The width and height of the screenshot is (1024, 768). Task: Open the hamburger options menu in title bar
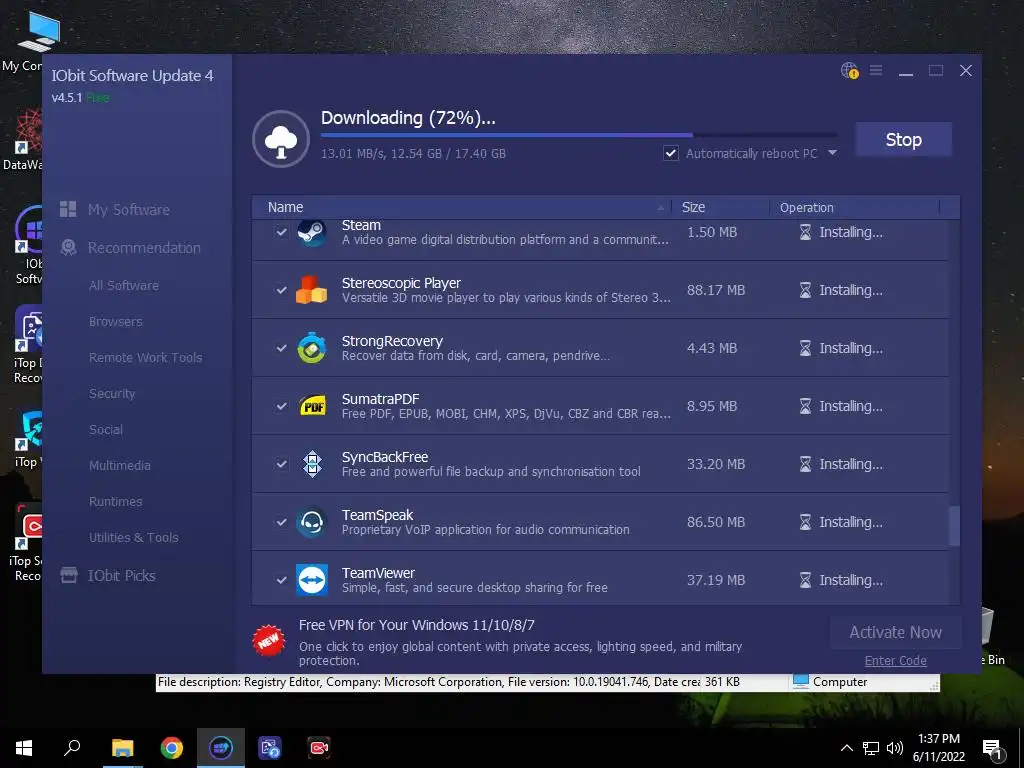tap(876, 70)
